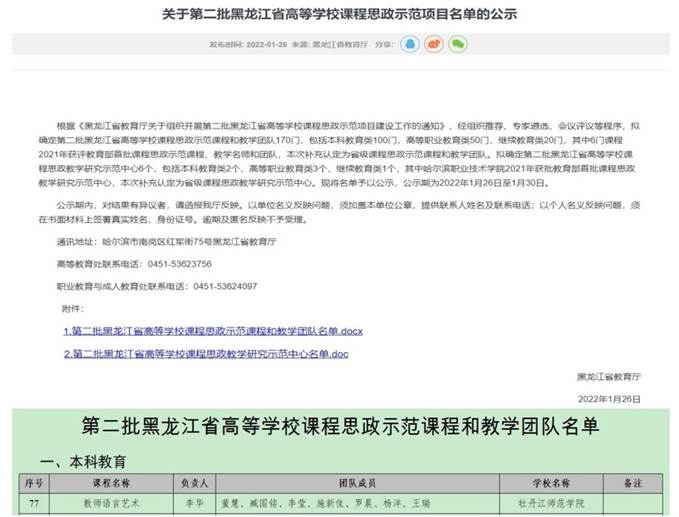Click the 课程名称 column header
The image size is (679, 517).
click(x=112, y=483)
